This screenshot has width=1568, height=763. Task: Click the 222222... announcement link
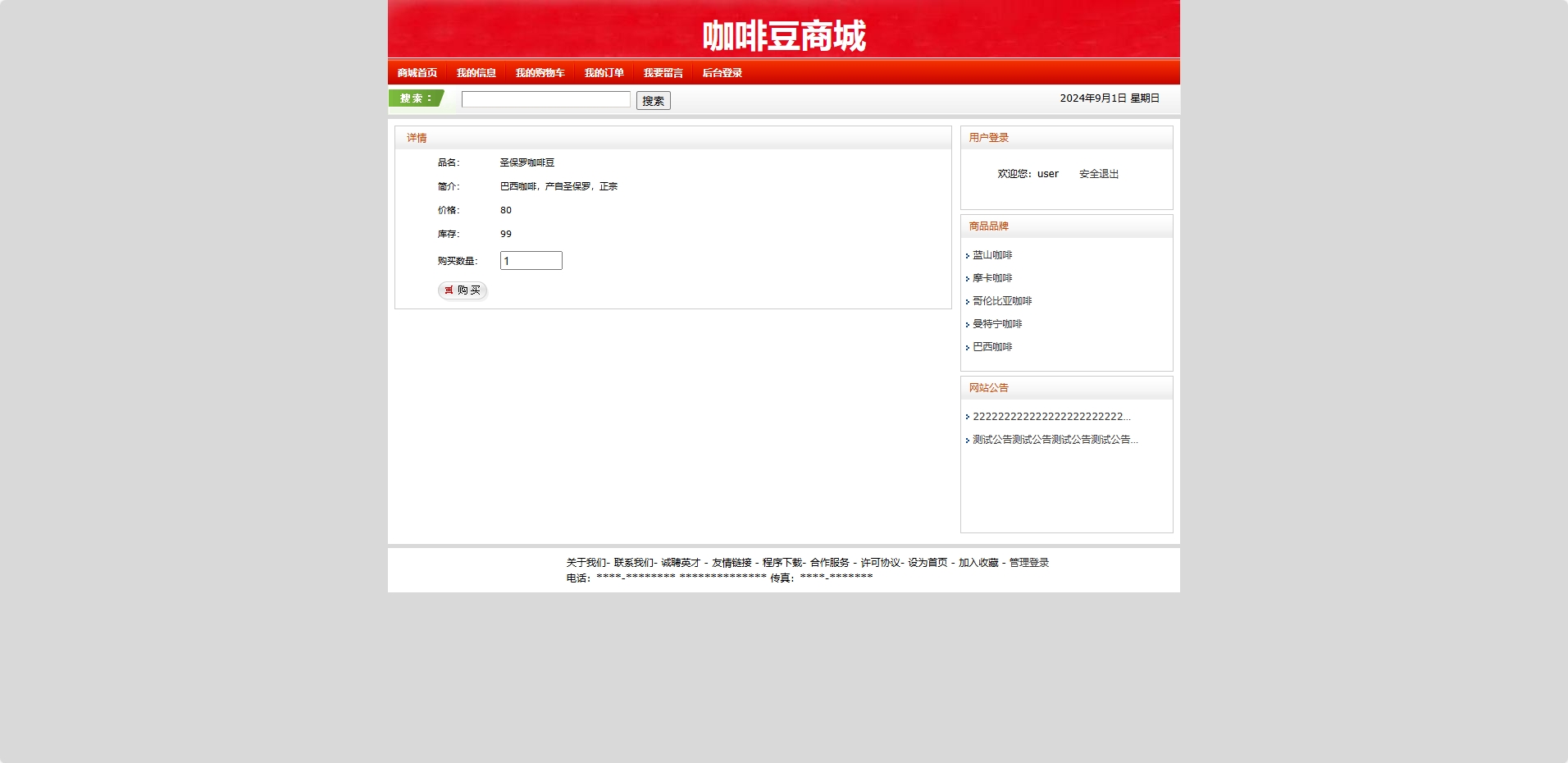1052,417
